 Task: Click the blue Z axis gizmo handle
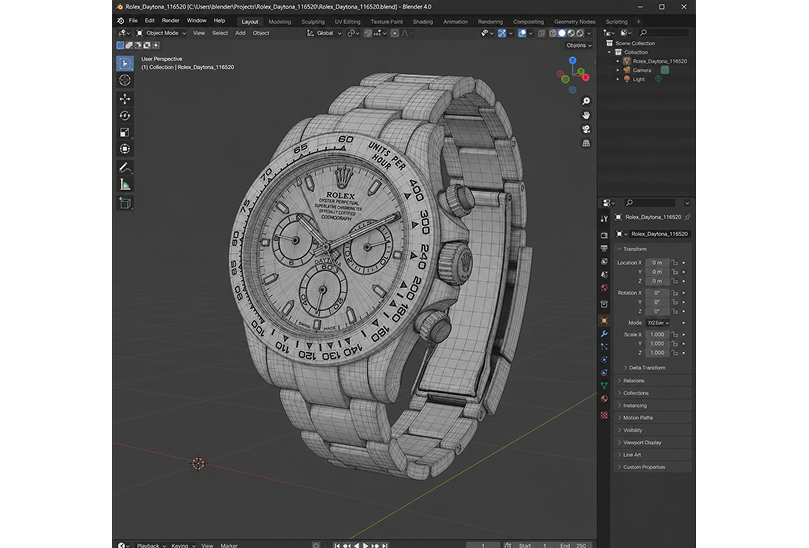[x=573, y=60]
